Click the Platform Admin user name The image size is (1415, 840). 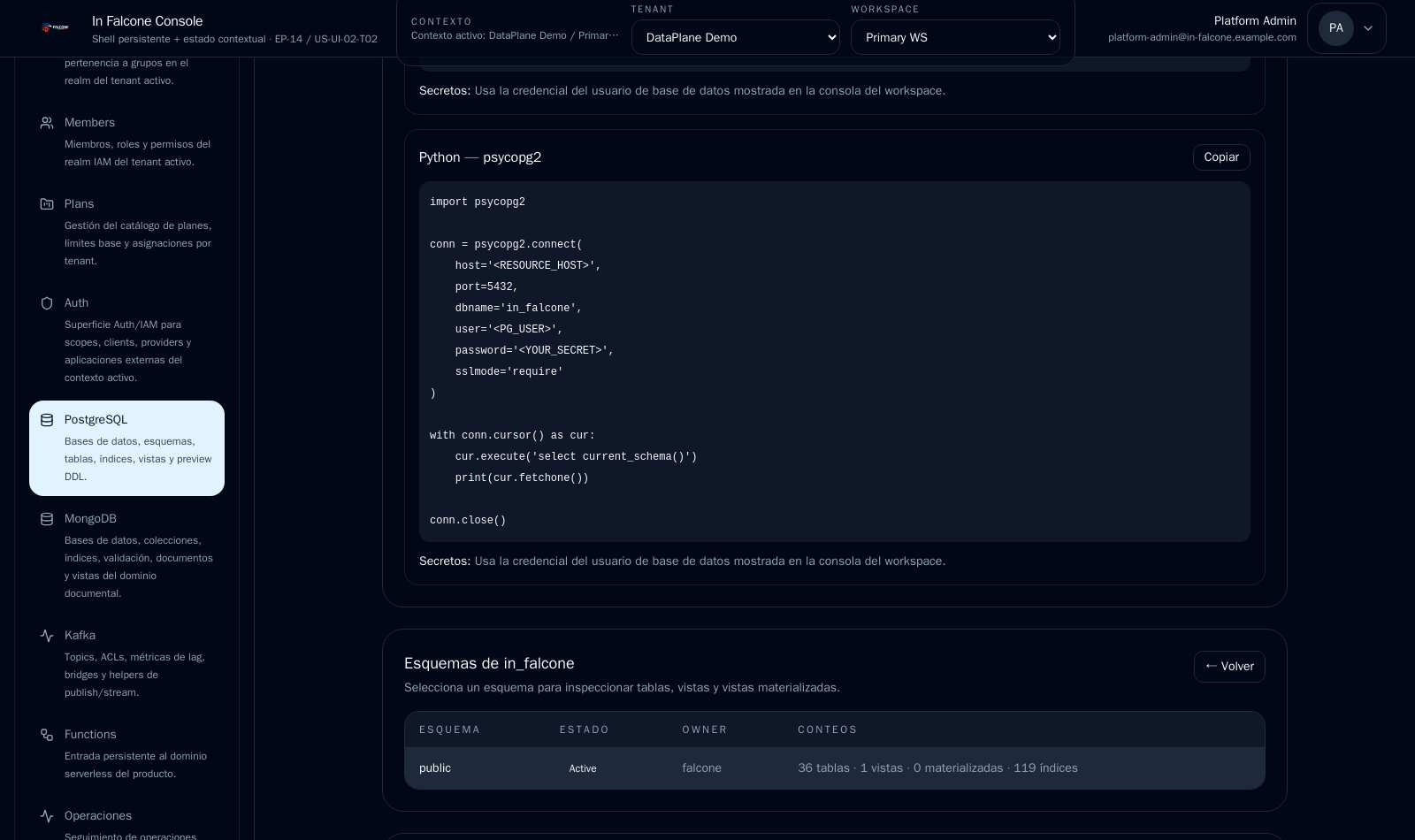tap(1255, 21)
